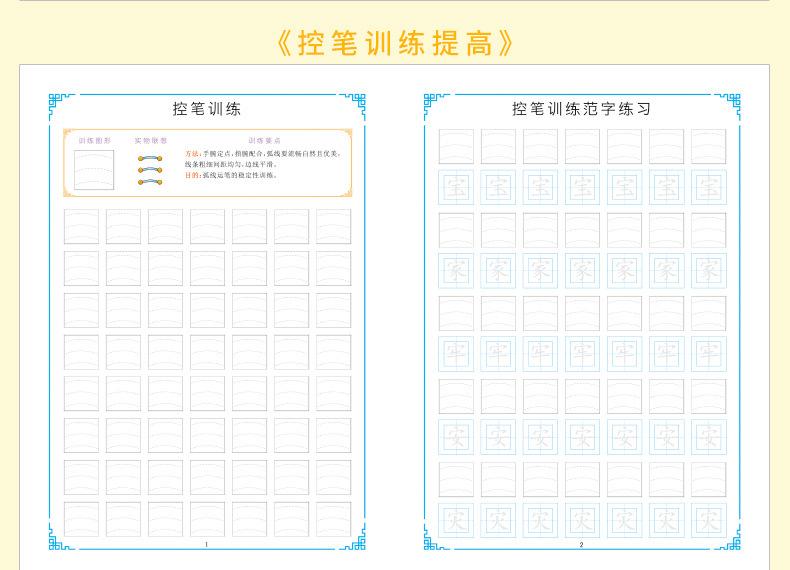Screen dimensions: 790x570
Task: Click the first 安 character cell
Action: 456,436
